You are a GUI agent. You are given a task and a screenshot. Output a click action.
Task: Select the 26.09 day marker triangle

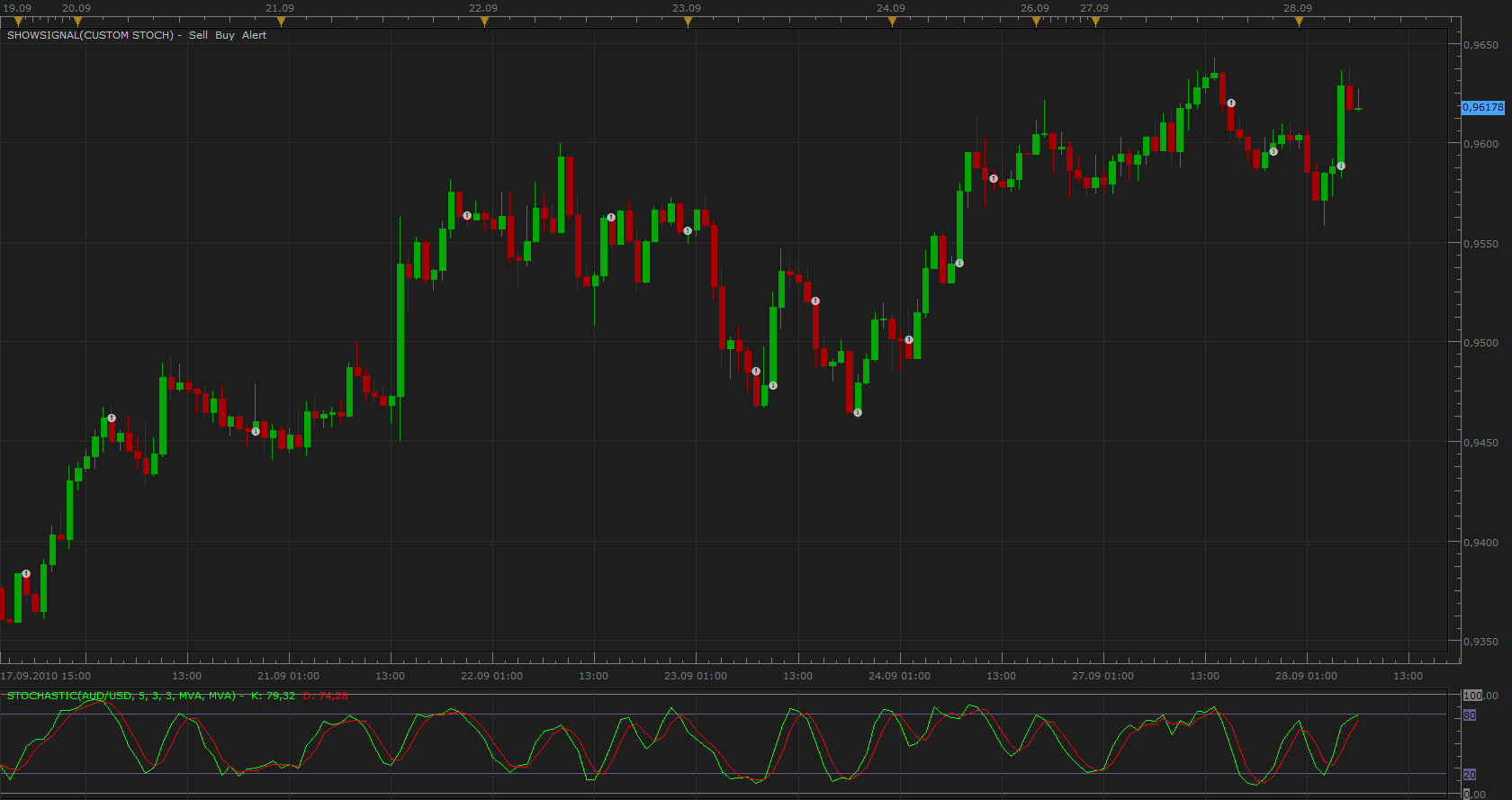[1036, 22]
